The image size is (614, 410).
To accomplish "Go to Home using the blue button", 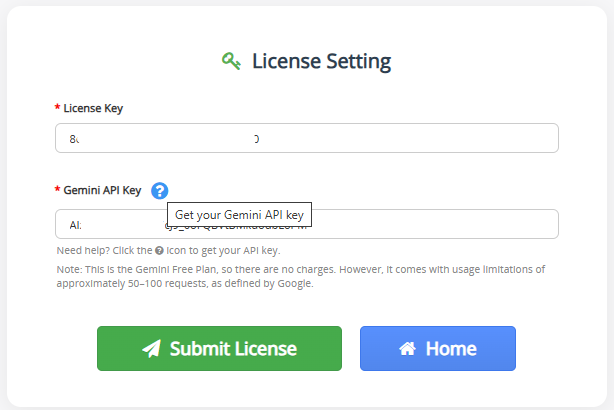I will click(x=438, y=349).
